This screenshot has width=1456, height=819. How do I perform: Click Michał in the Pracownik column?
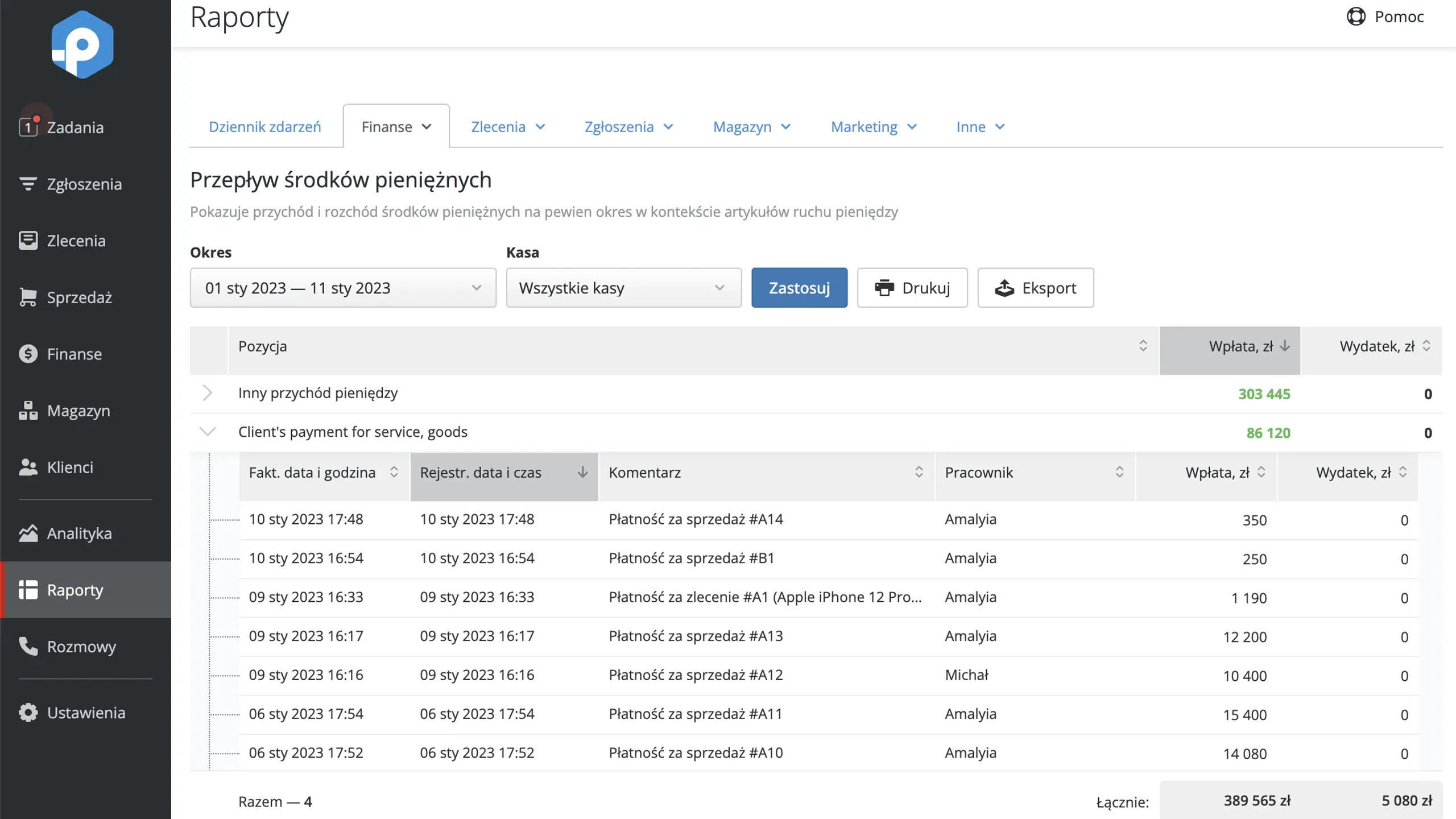coord(966,675)
